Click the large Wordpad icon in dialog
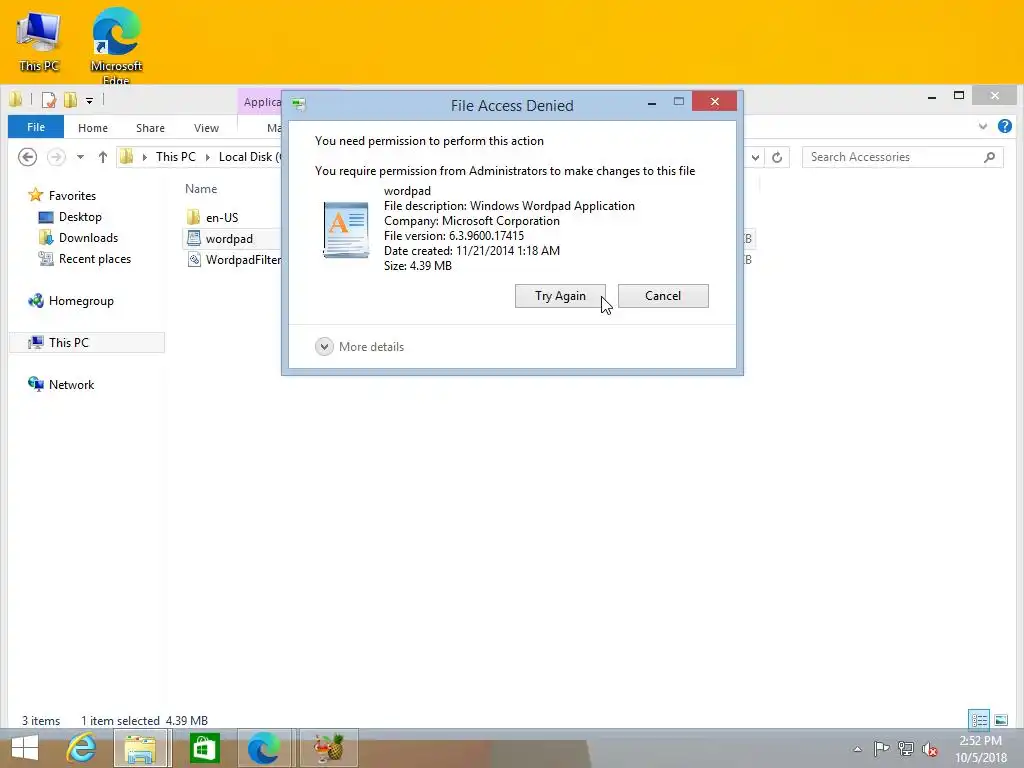The height and width of the screenshot is (768, 1024). click(x=346, y=229)
